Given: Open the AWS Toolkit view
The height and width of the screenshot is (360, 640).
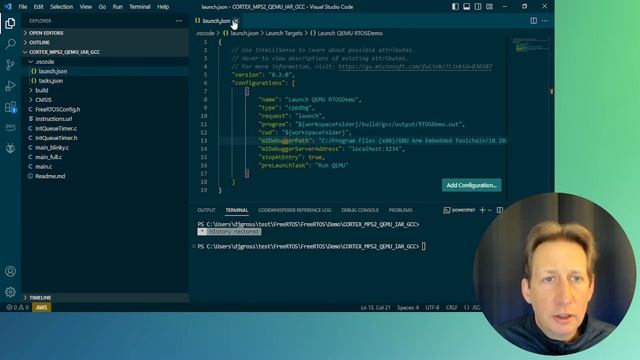Looking at the screenshot, I should (x=10, y=127).
